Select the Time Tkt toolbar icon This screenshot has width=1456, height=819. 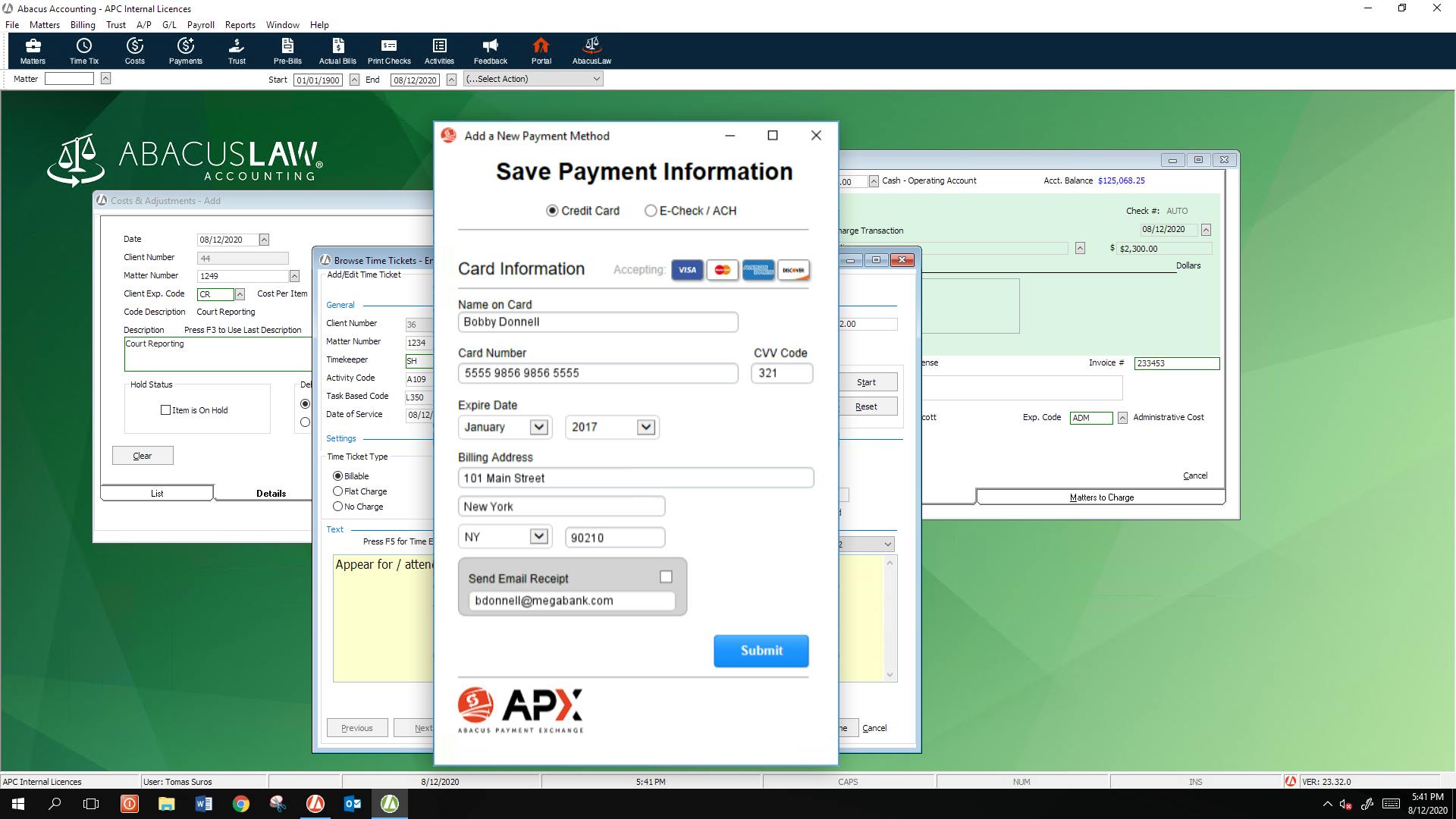click(83, 50)
